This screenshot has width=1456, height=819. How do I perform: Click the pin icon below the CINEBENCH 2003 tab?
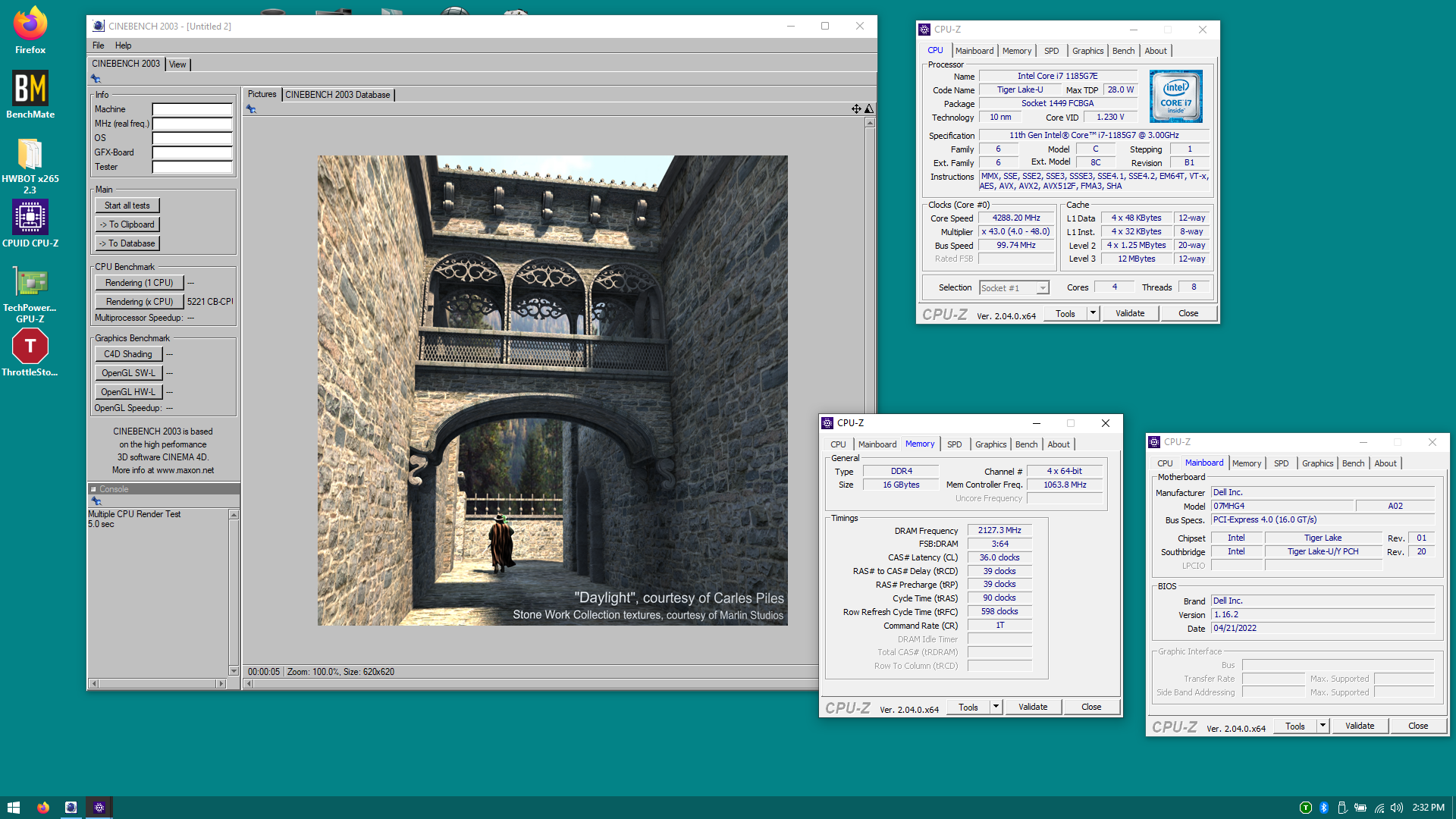point(96,79)
